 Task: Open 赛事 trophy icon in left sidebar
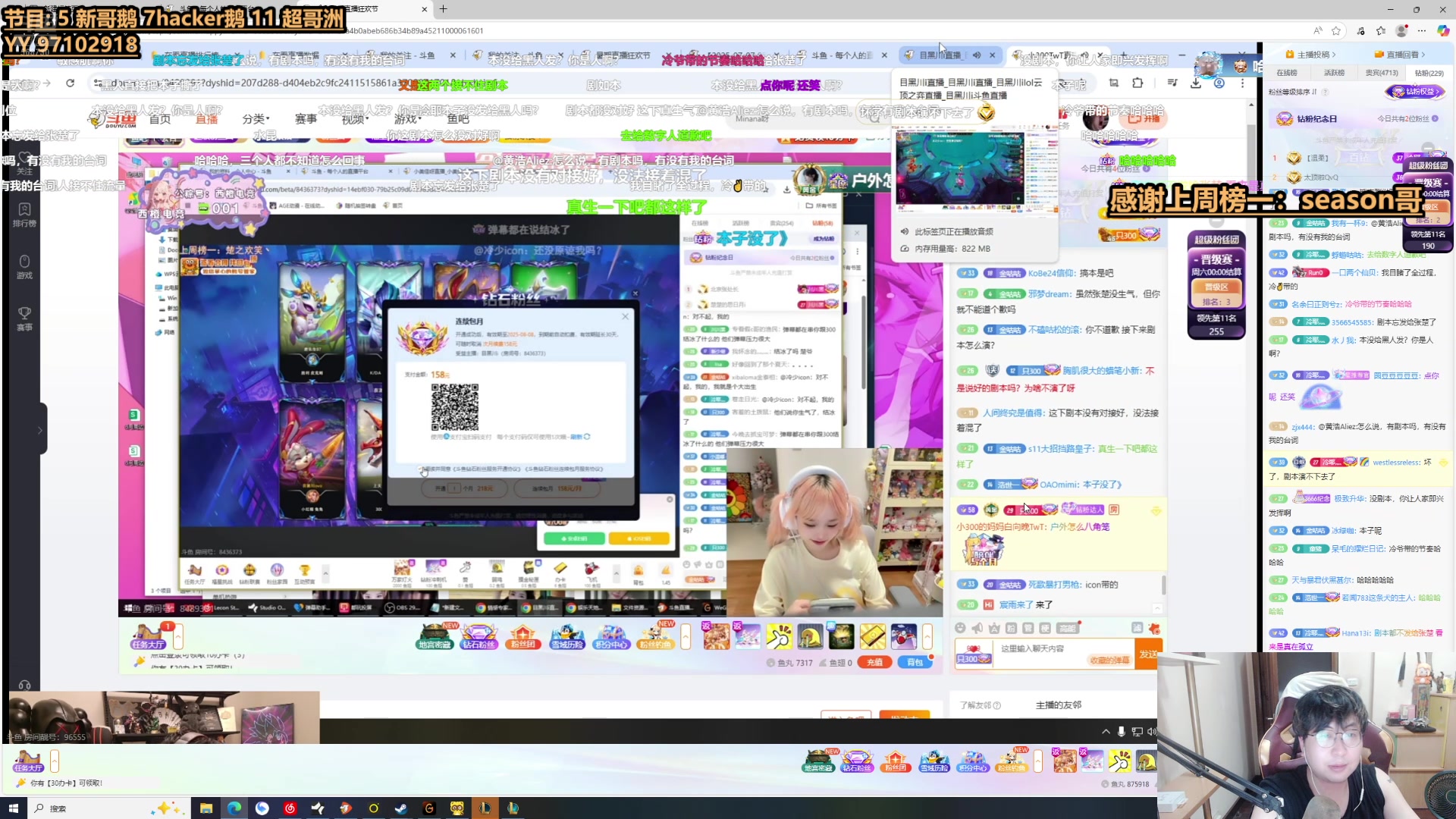[24, 318]
